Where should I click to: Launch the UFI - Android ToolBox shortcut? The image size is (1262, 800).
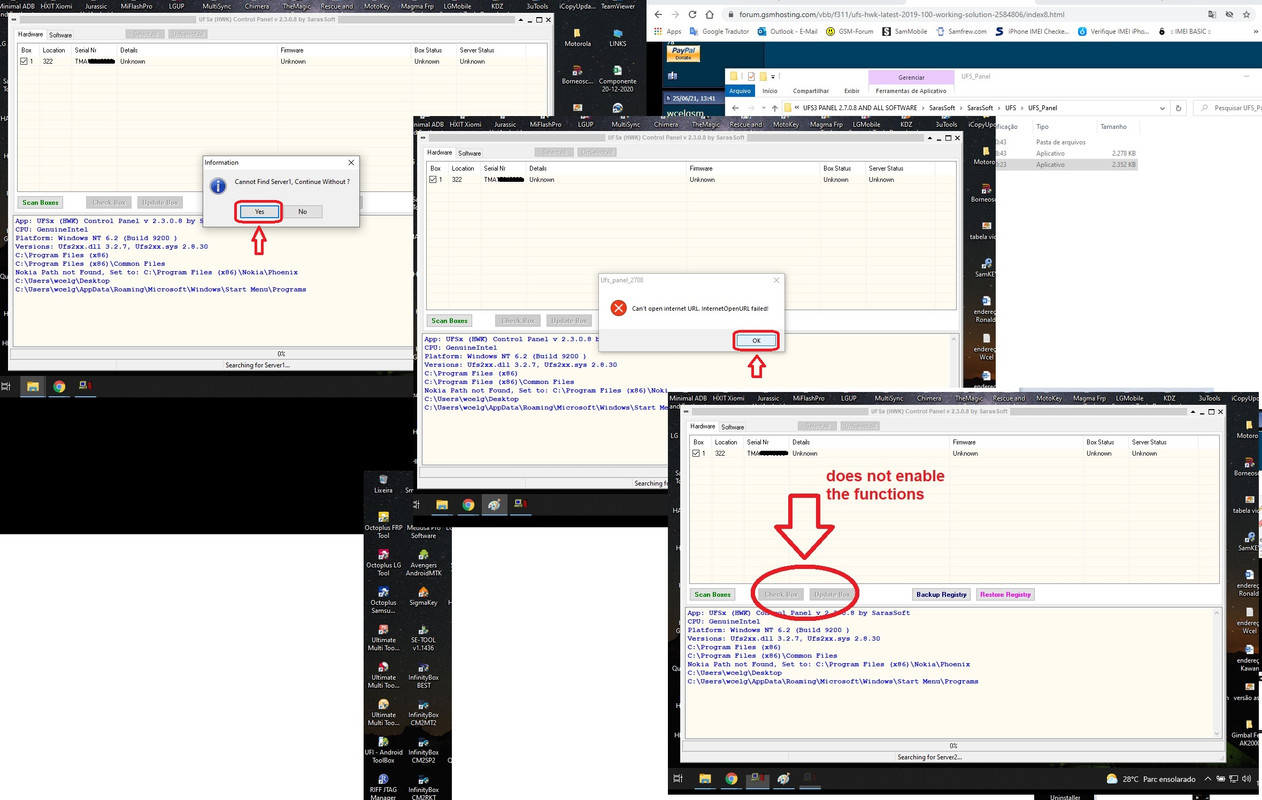383,749
